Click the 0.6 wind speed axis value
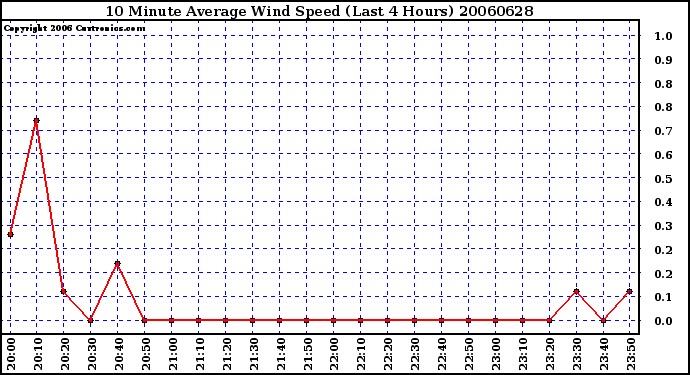 [663, 155]
